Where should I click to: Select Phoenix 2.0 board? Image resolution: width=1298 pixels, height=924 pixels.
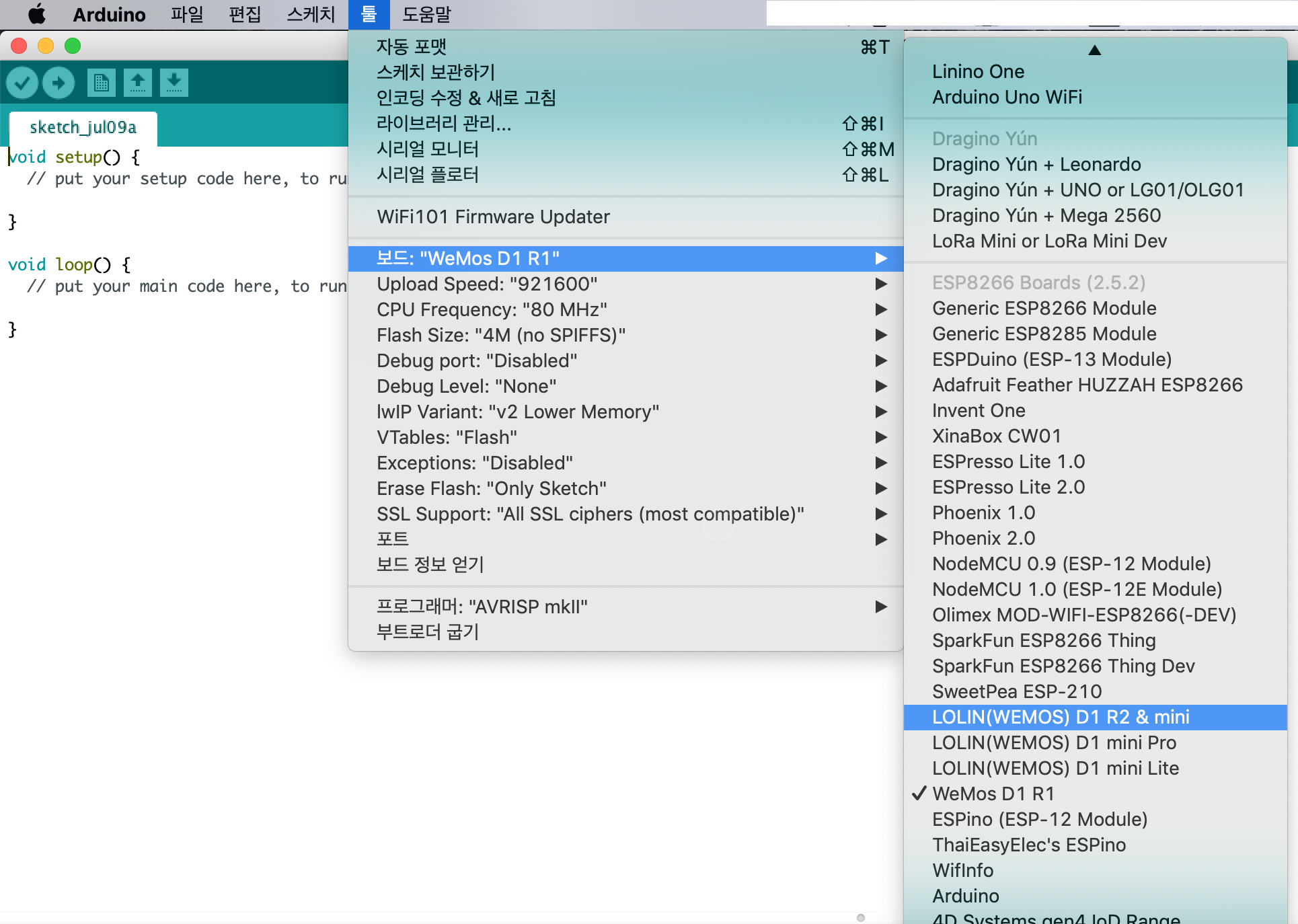pyautogui.click(x=1095, y=538)
